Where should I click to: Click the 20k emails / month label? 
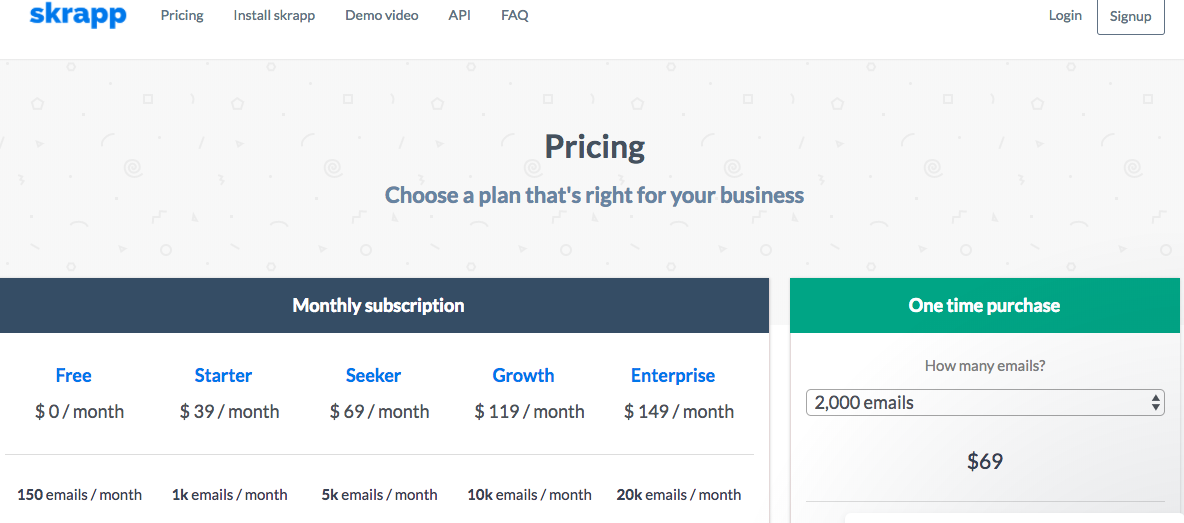679,495
